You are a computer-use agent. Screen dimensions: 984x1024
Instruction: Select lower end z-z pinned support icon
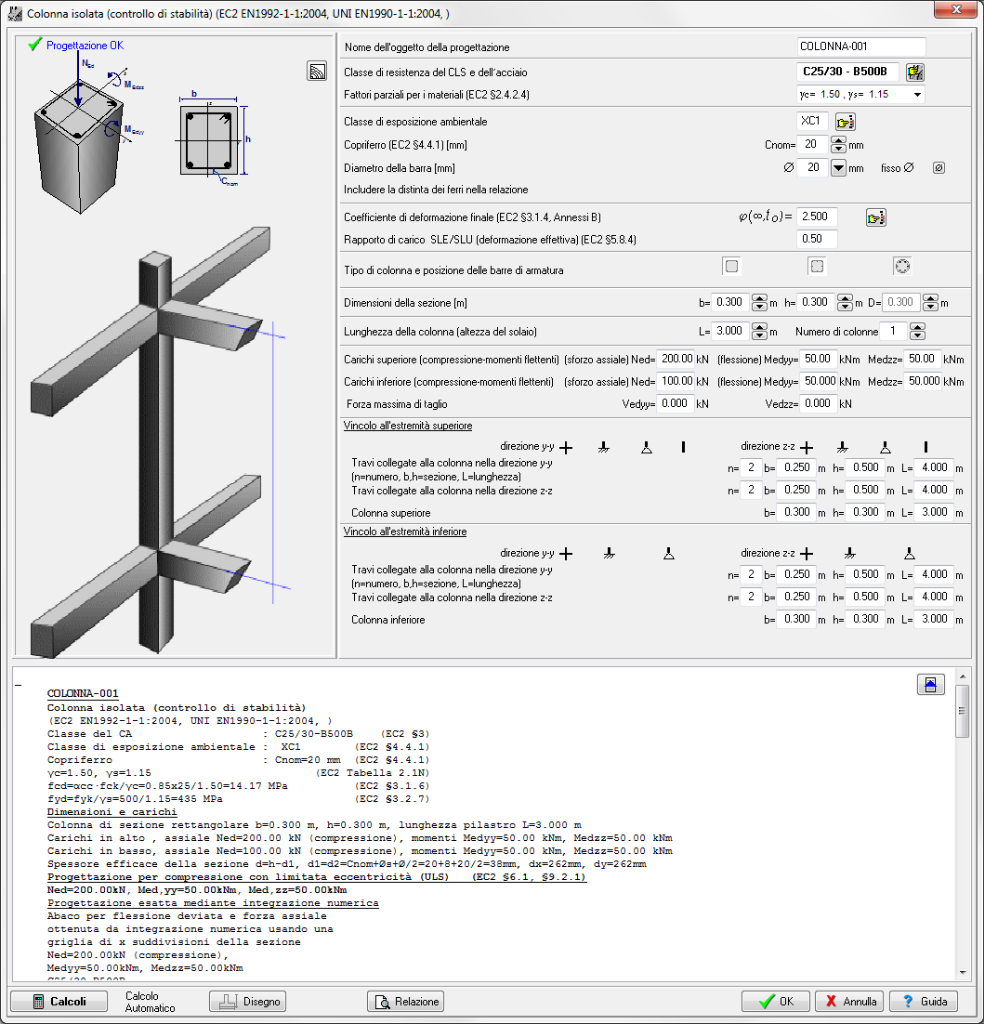pyautogui.click(x=909, y=554)
